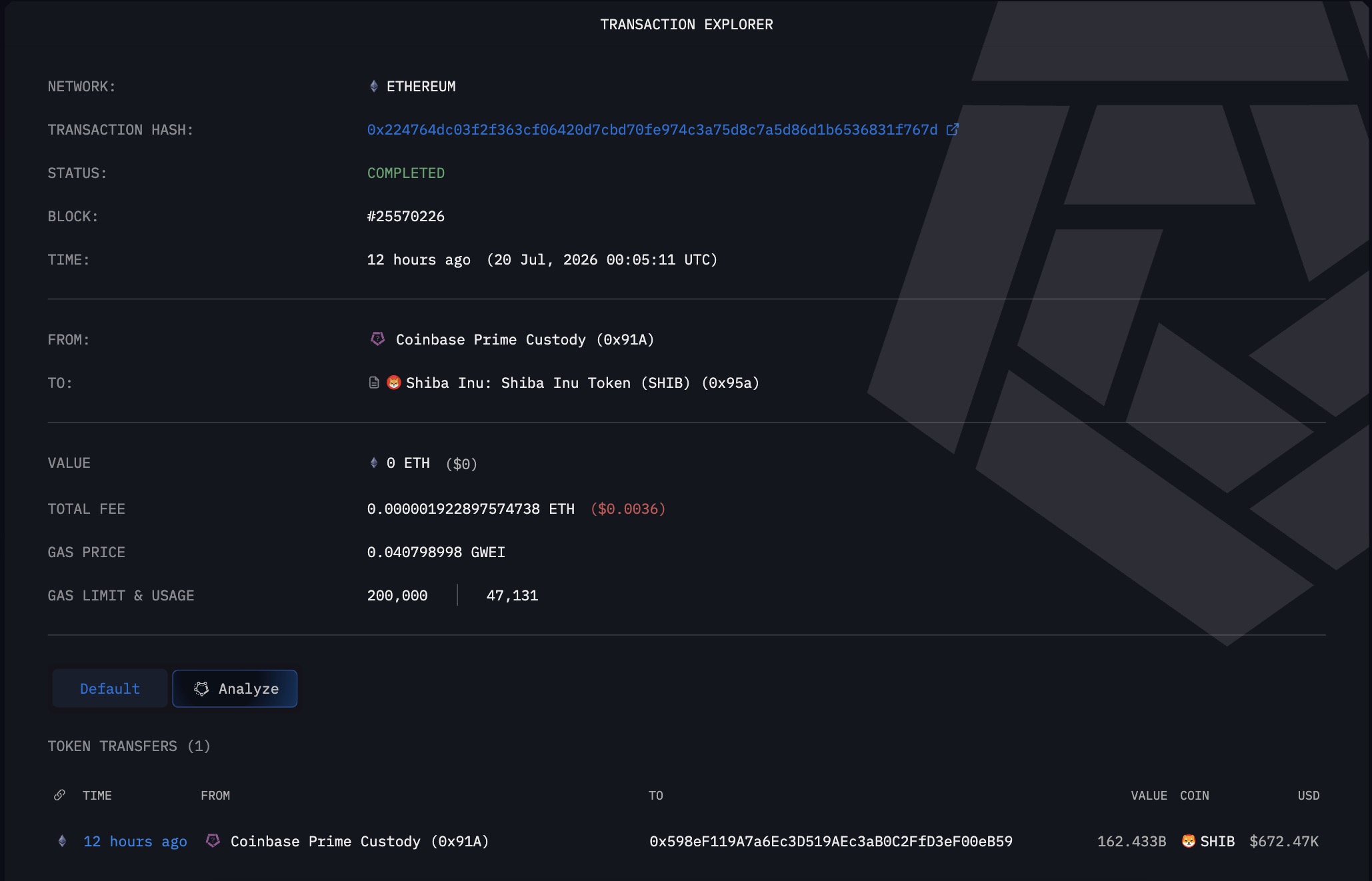Switch to the Default tab
The height and width of the screenshot is (881, 1372).
[x=110, y=688]
